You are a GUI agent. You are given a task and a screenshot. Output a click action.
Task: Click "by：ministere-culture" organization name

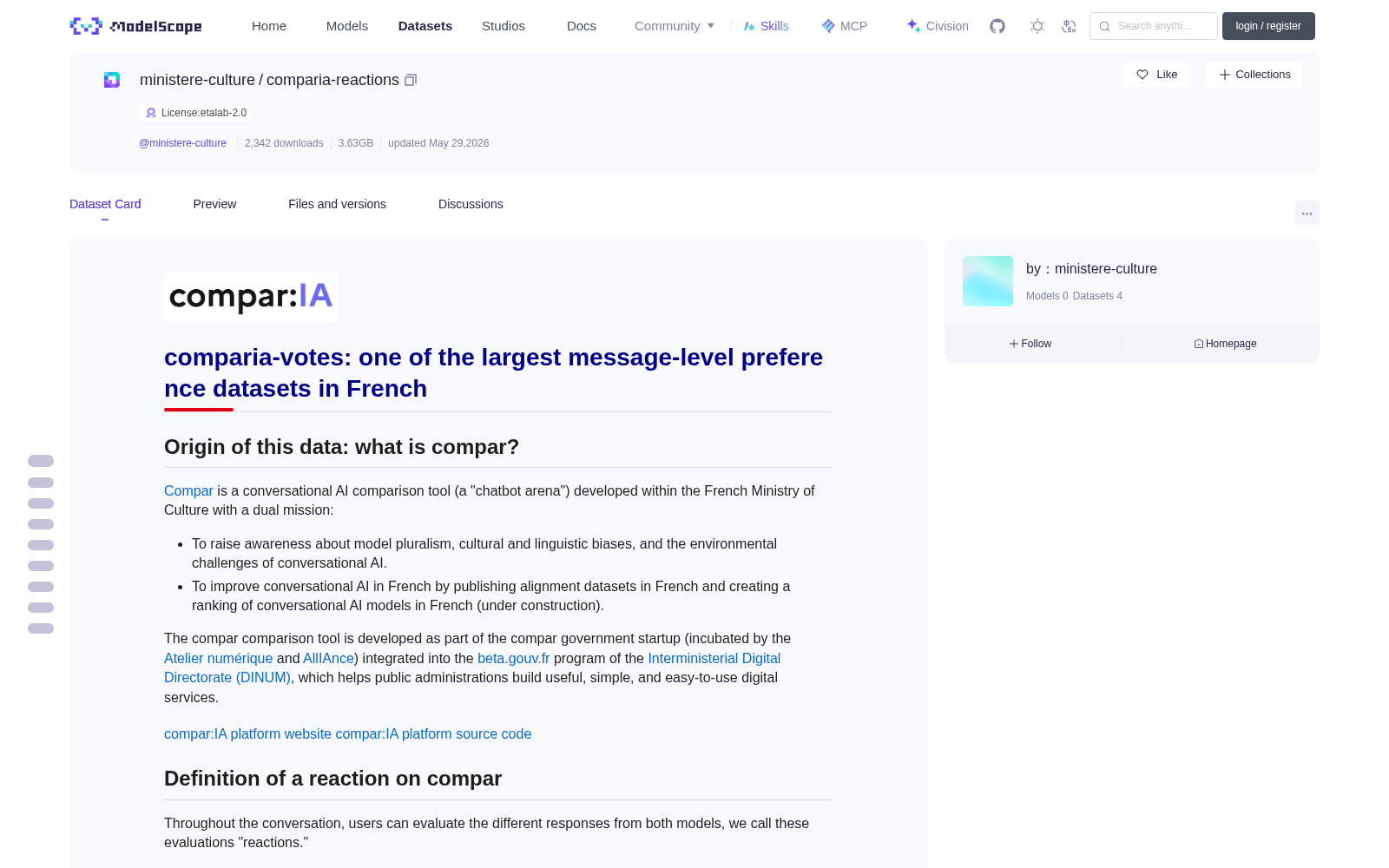(x=1091, y=269)
